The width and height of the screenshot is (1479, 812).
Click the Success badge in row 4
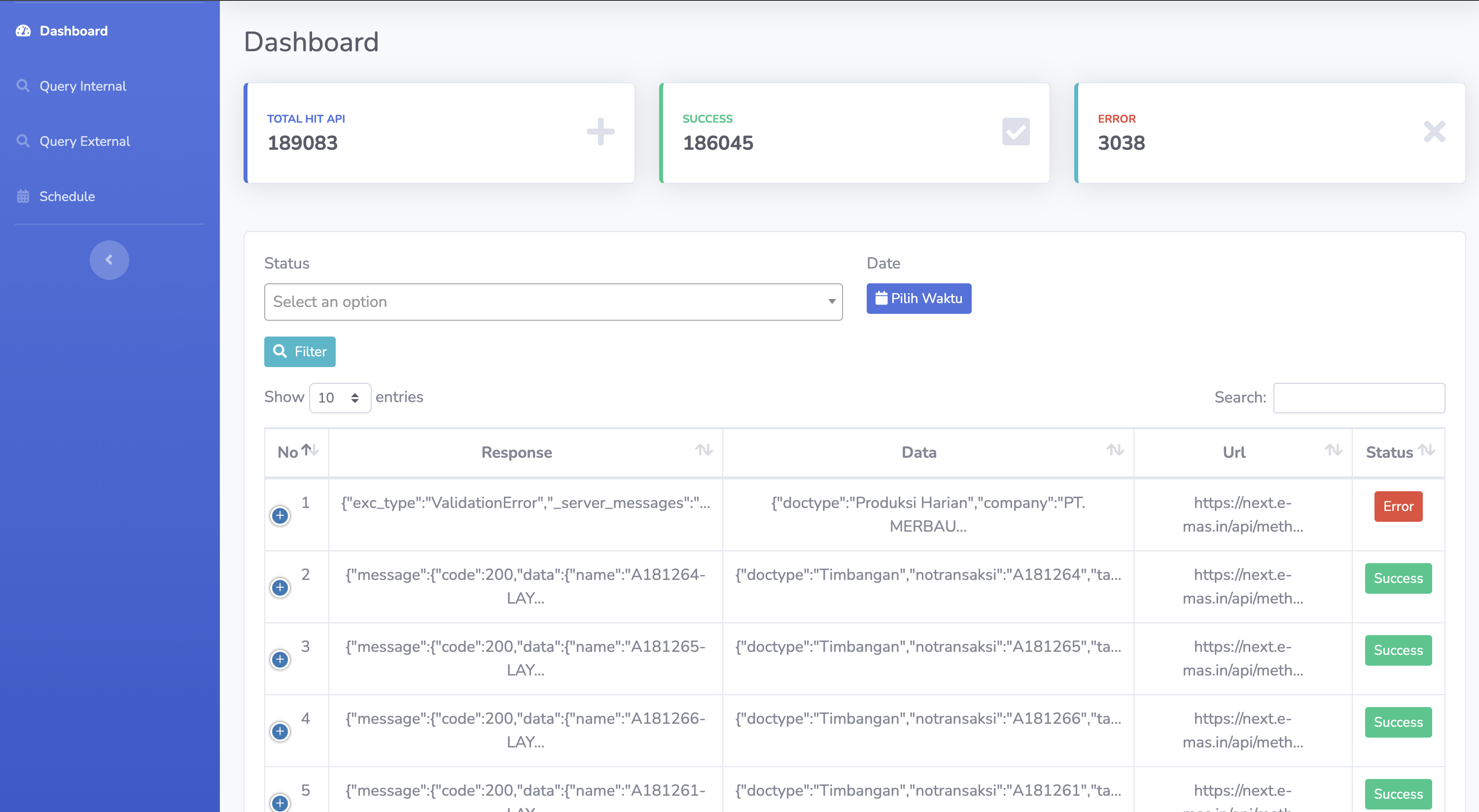1398,722
